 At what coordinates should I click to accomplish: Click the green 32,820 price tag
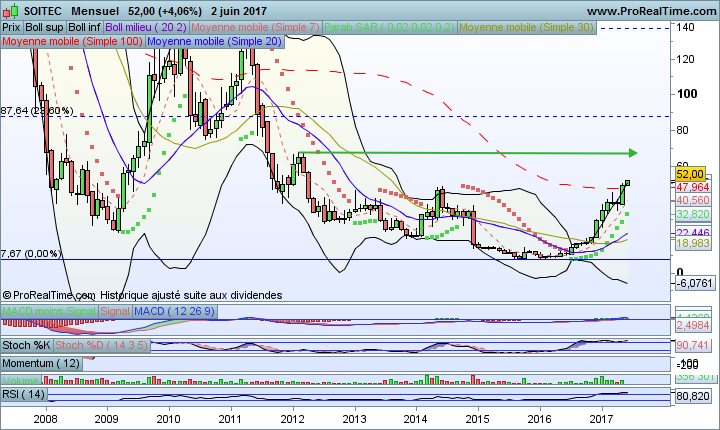coord(693,215)
